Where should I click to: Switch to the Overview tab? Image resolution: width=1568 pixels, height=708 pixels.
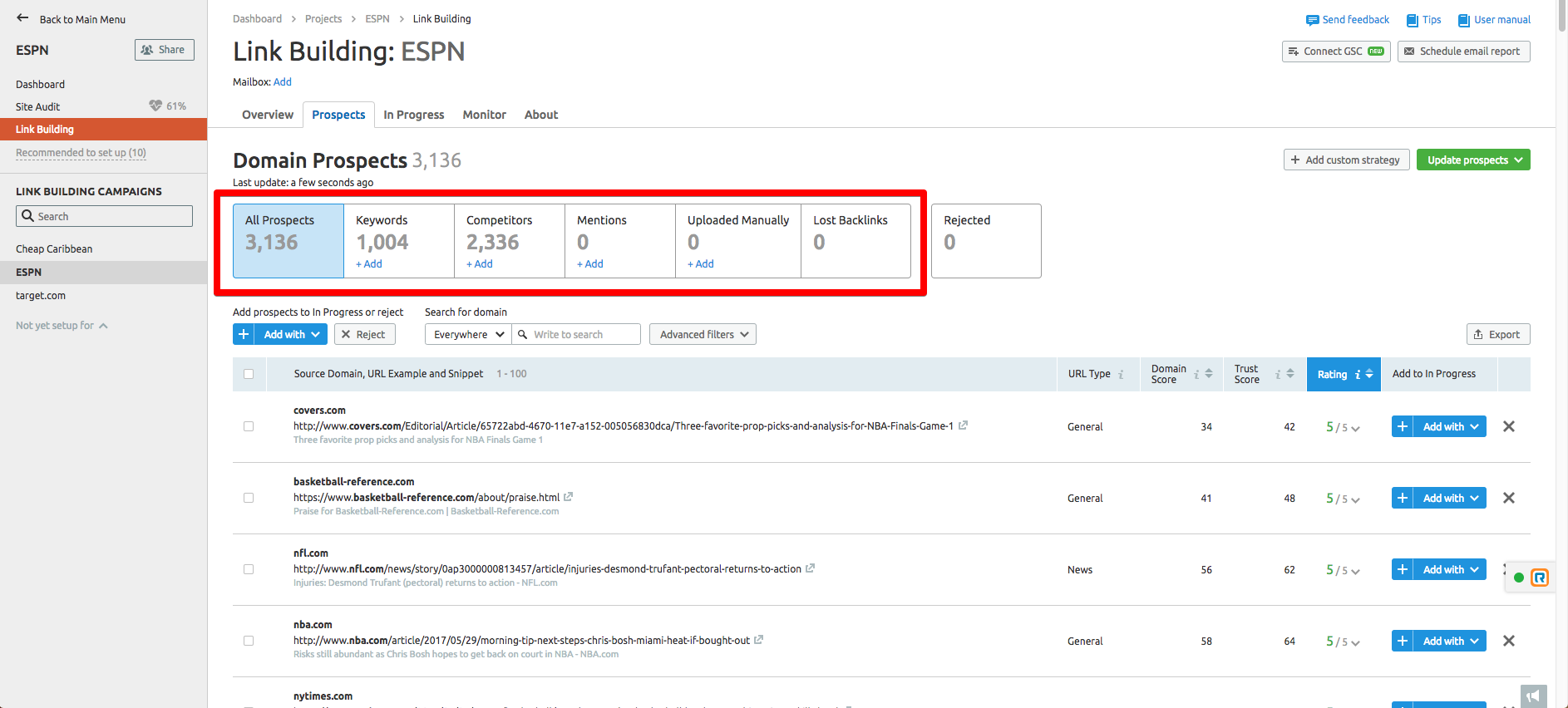(x=268, y=115)
